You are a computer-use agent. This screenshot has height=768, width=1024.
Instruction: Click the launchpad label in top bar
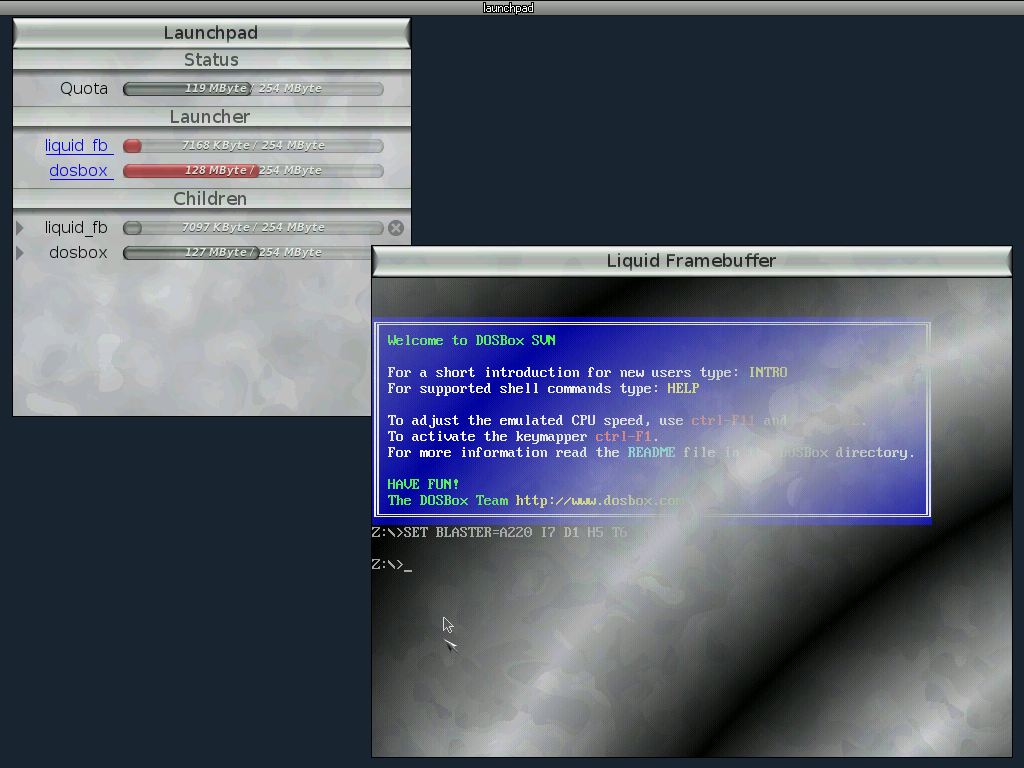[x=508, y=8]
